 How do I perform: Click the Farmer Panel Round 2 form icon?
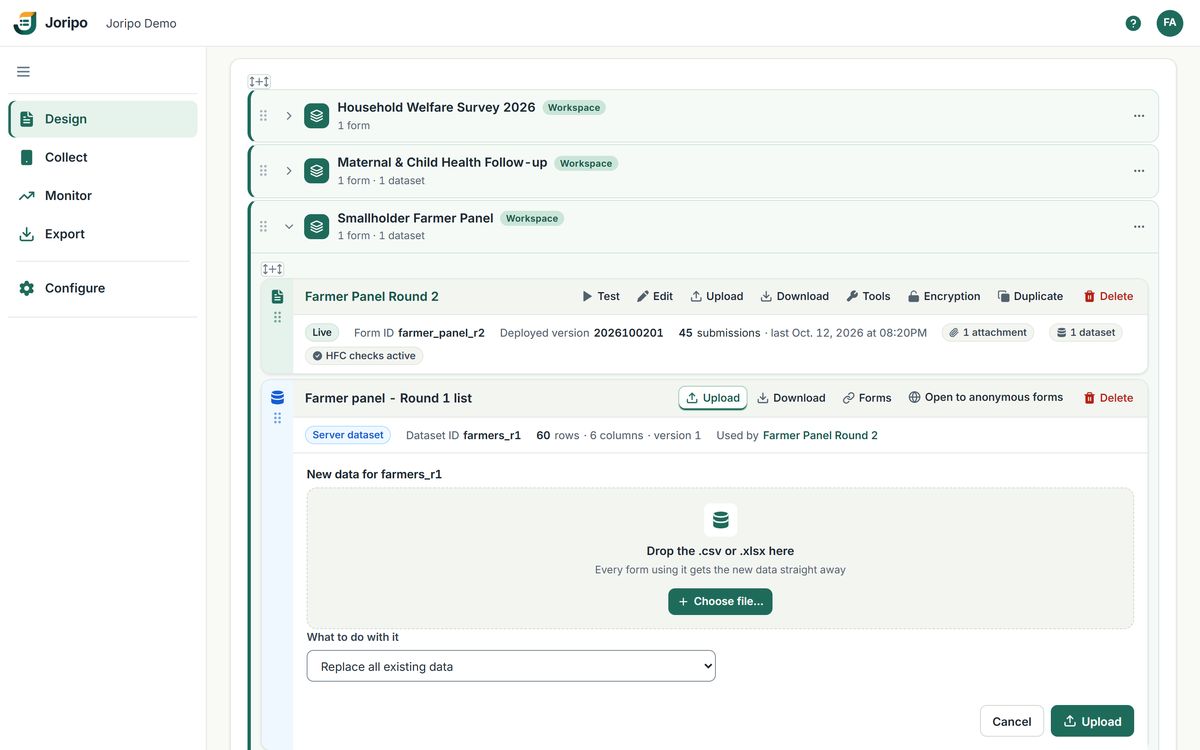pyautogui.click(x=277, y=296)
